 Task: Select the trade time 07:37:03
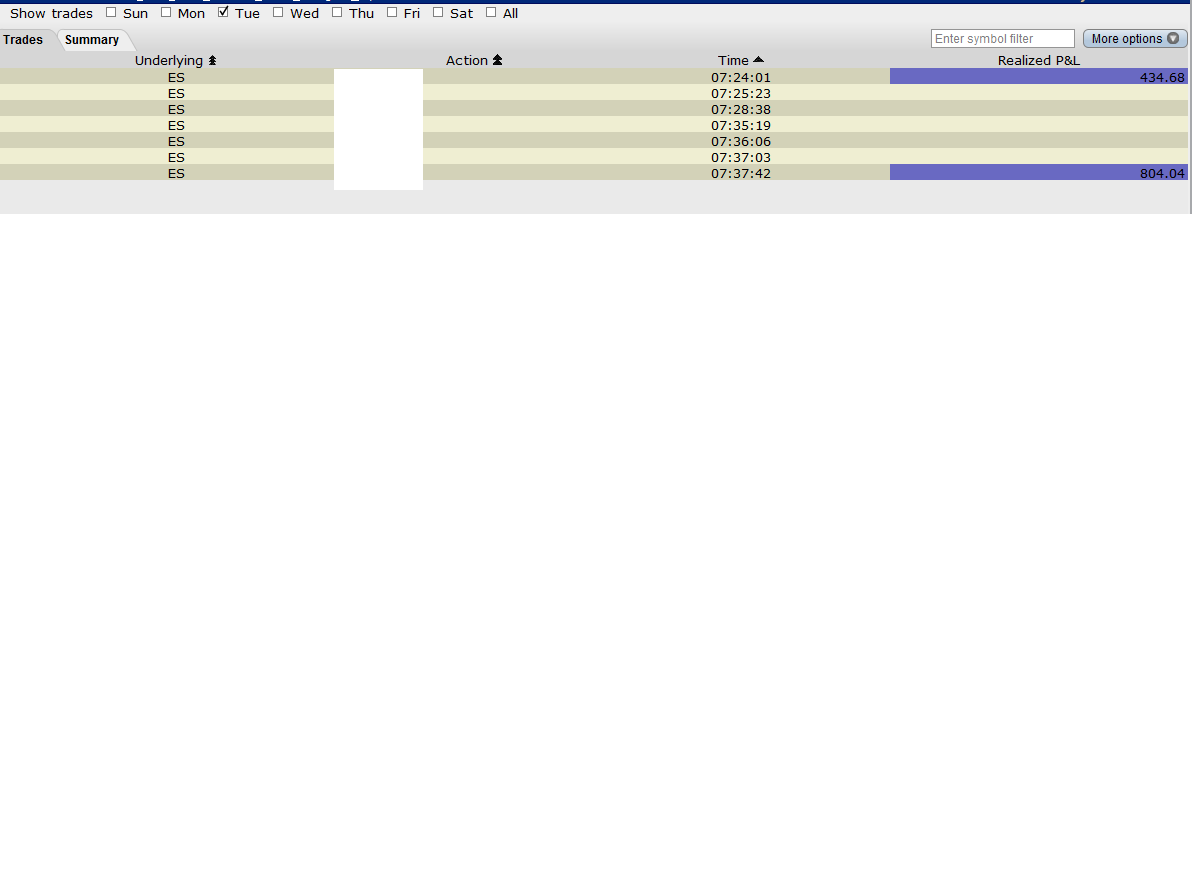(741, 157)
